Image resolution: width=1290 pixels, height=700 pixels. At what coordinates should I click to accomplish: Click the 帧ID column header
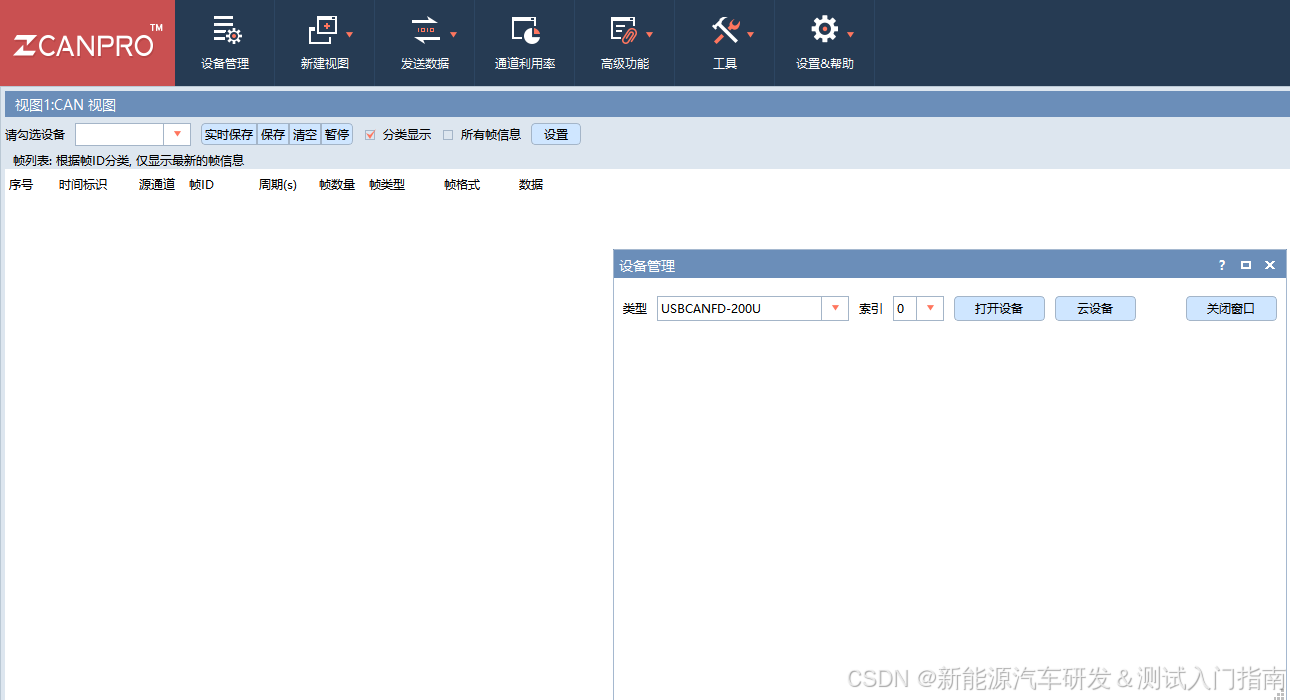[201, 185]
